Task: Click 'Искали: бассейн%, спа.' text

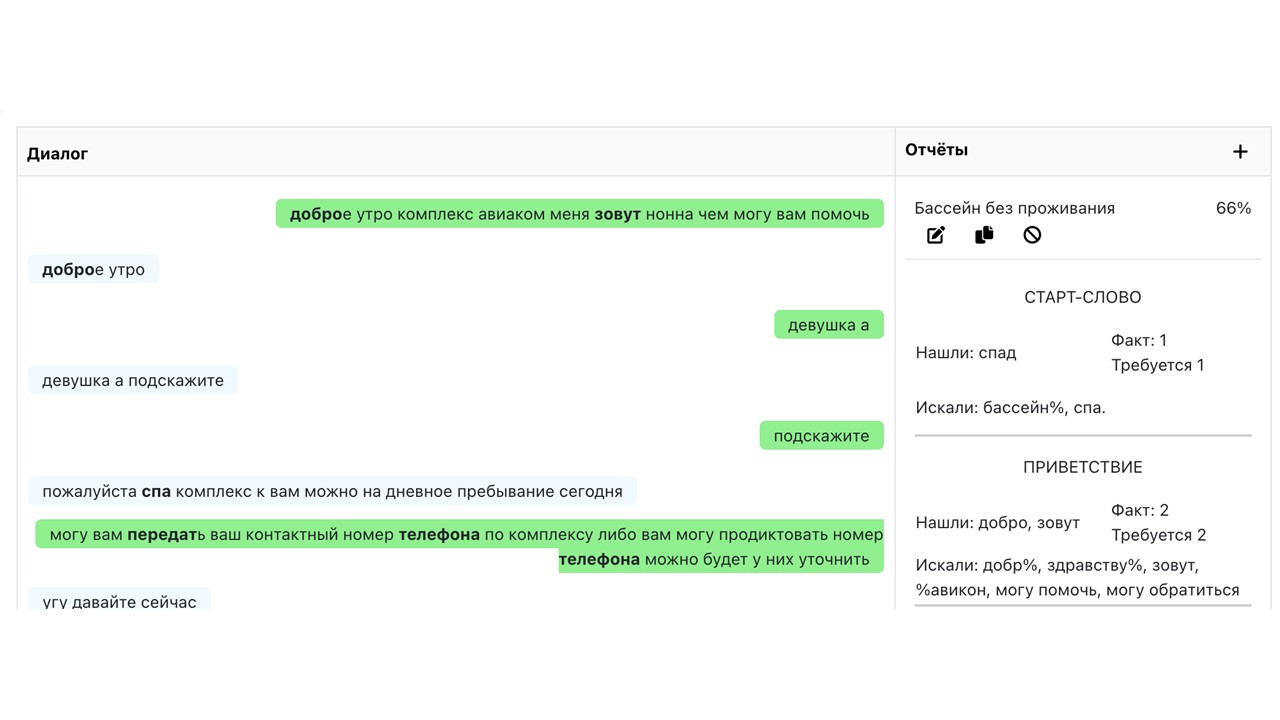Action: [1010, 407]
